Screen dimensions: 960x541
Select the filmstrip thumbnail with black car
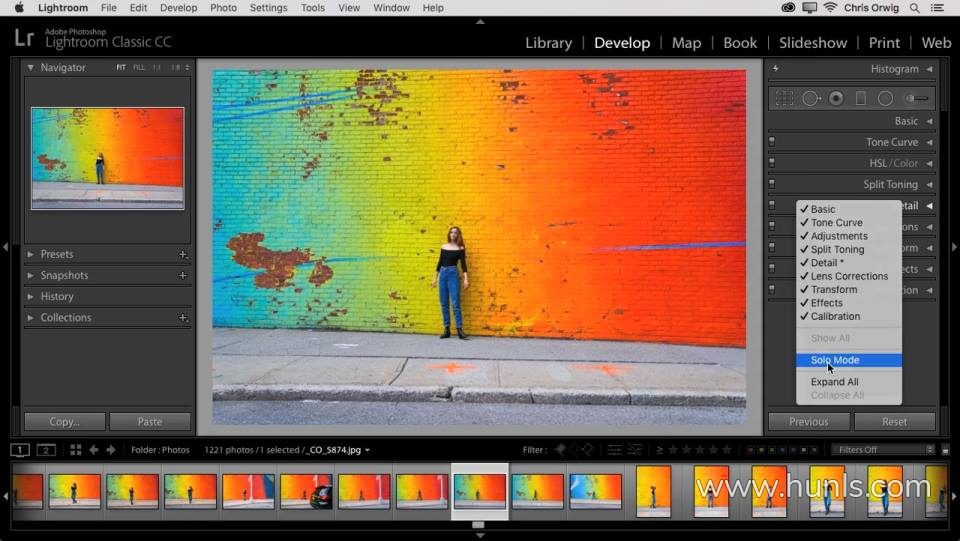[x=306, y=491]
